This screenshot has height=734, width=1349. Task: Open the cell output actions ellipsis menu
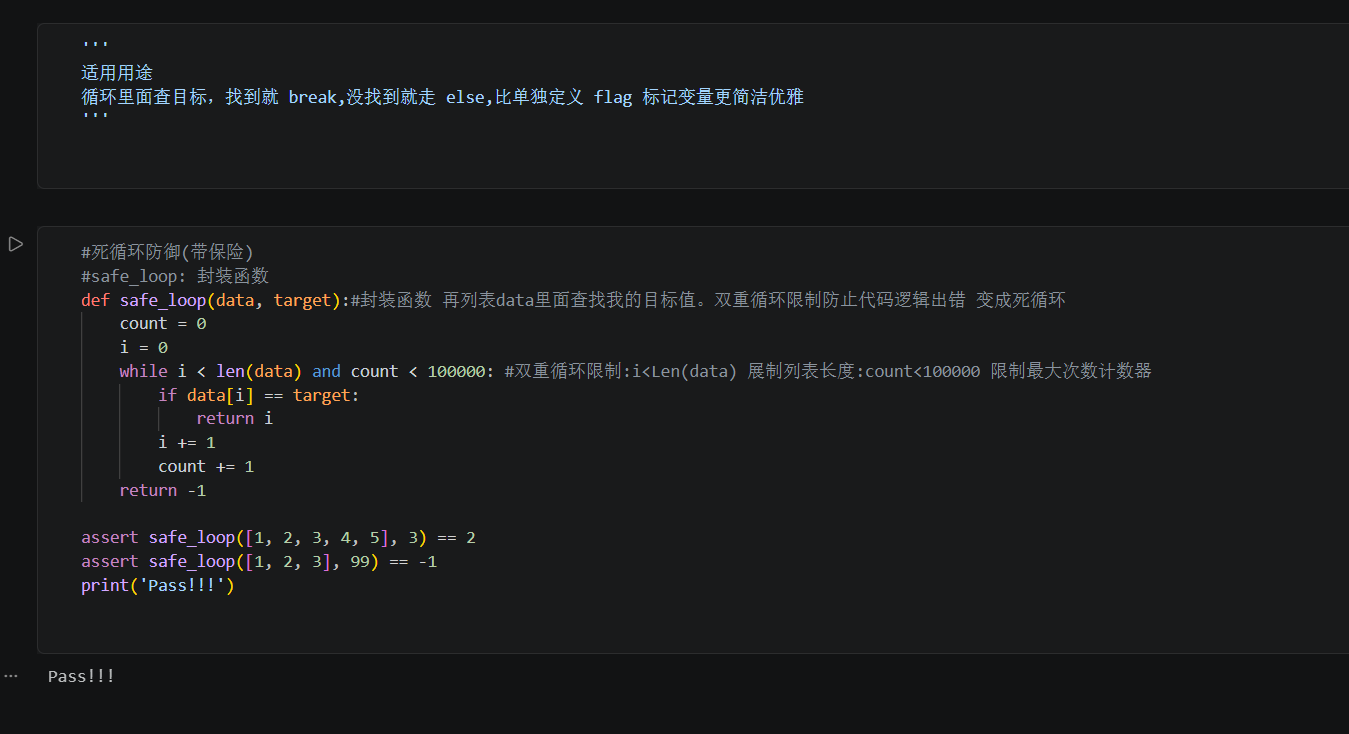click(11, 676)
